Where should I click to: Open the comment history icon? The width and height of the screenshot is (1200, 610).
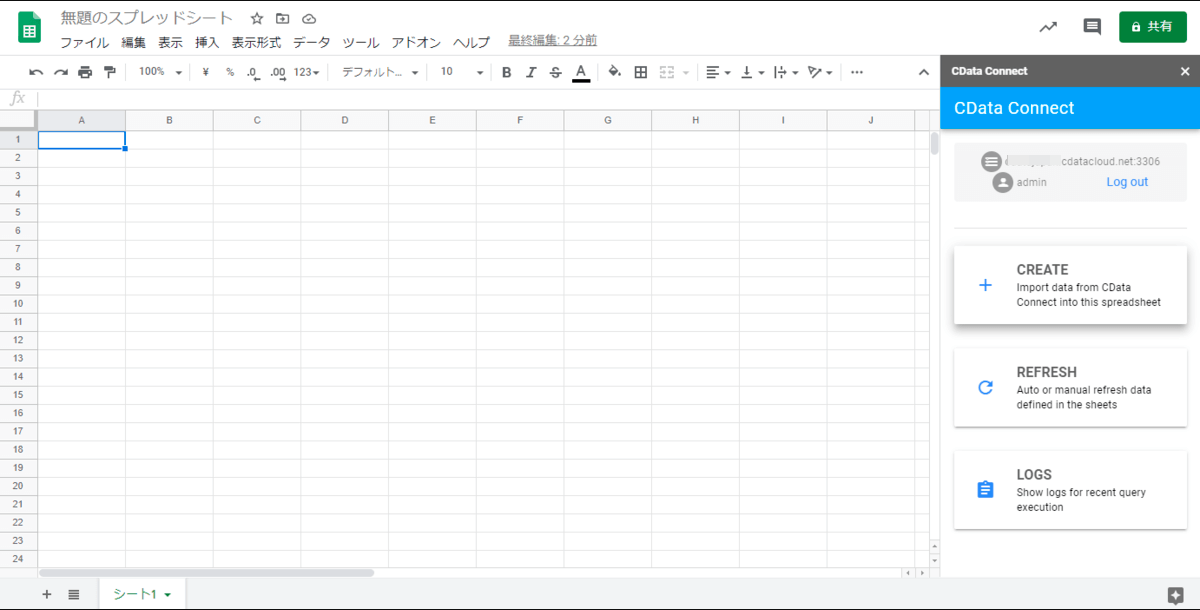(x=1092, y=27)
